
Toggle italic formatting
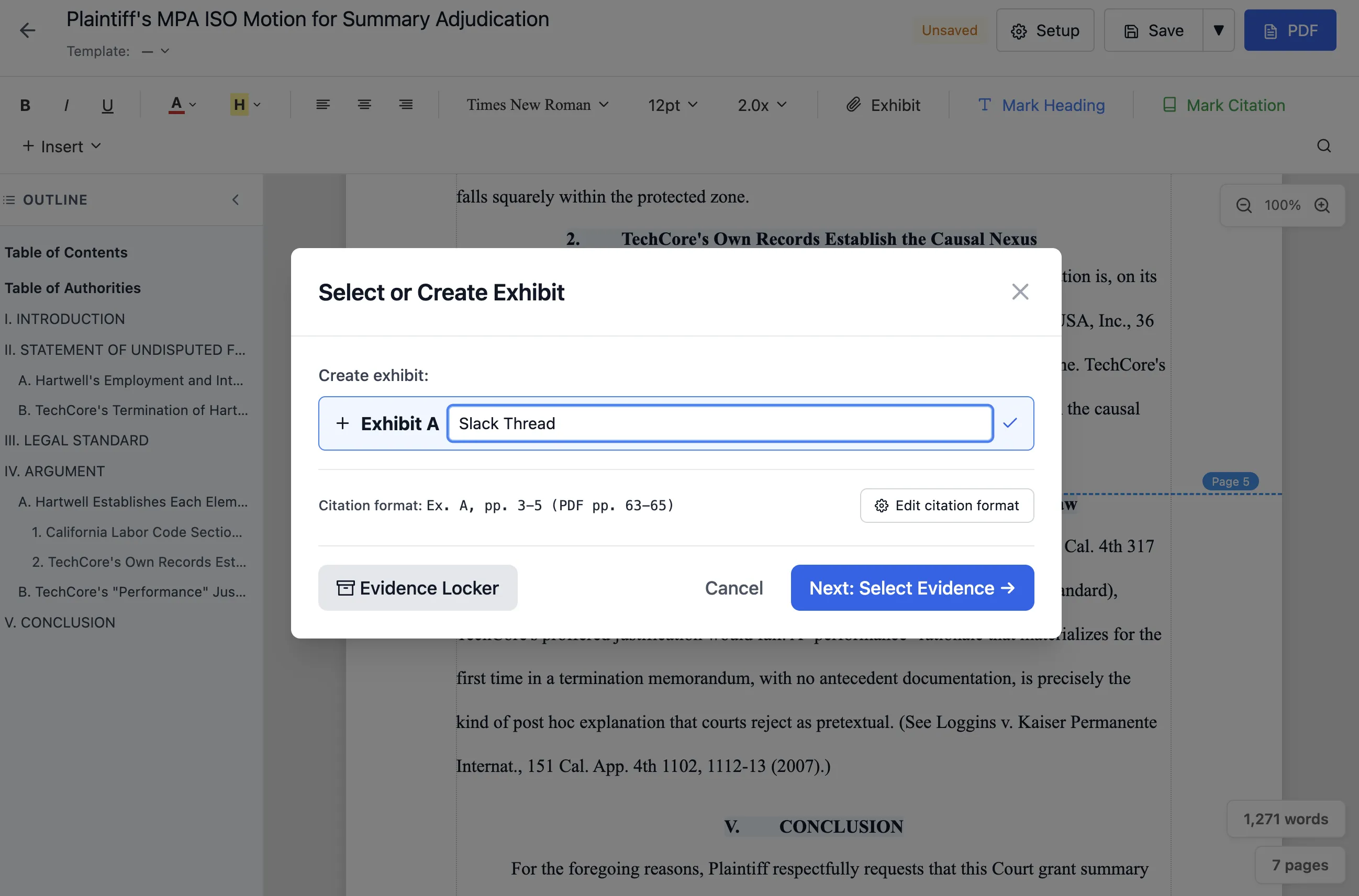coord(66,105)
